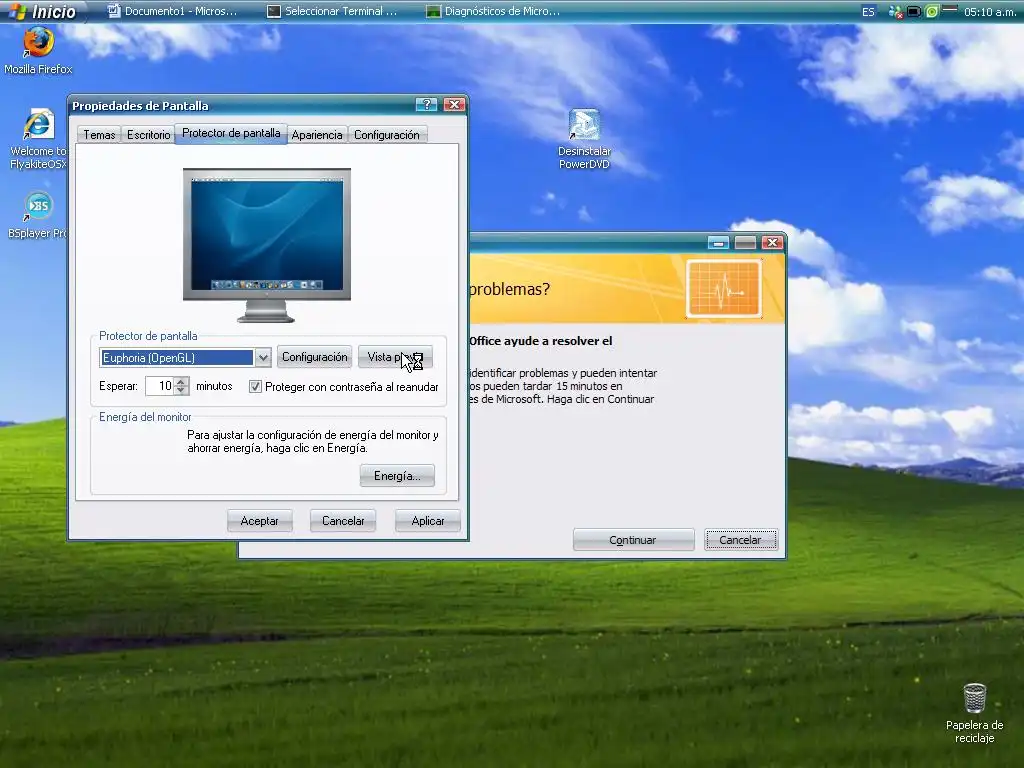The height and width of the screenshot is (768, 1024).
Task: Click the green circular tray icon
Action: [932, 12]
